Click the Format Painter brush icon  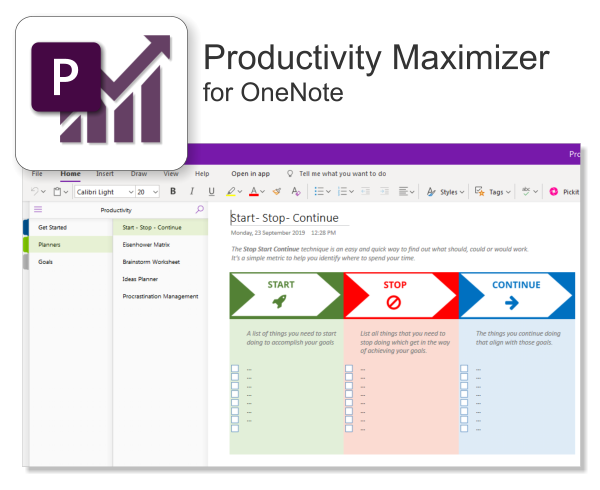[x=277, y=191]
